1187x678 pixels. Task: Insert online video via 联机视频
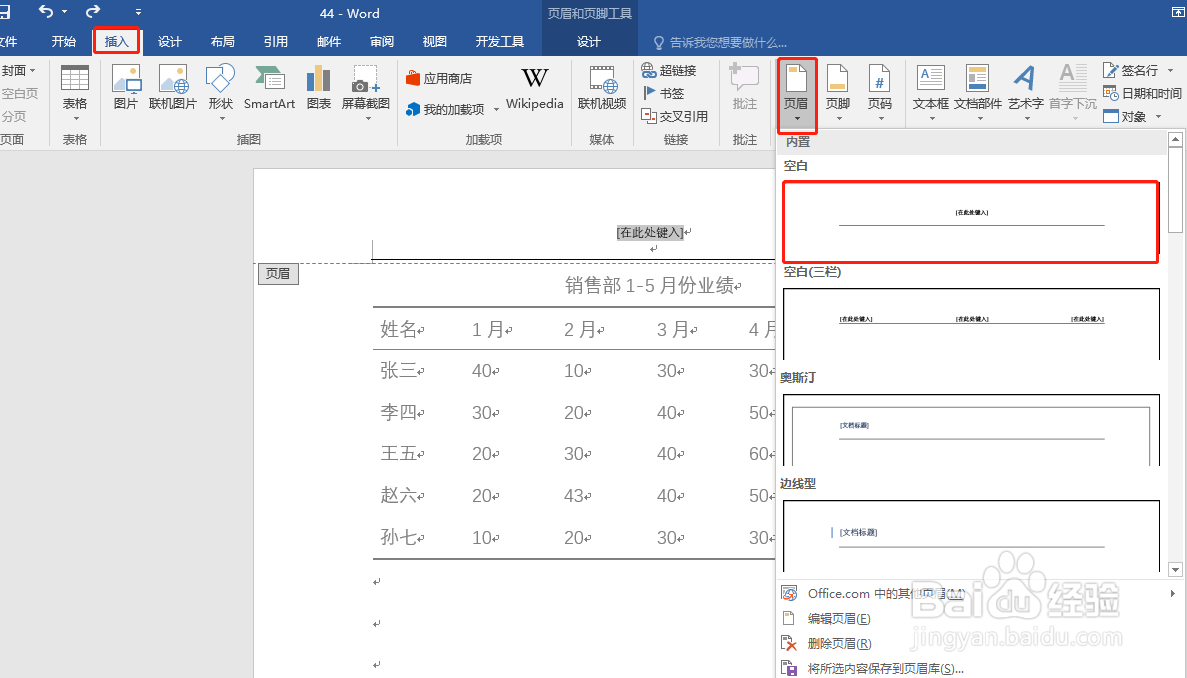tap(601, 90)
